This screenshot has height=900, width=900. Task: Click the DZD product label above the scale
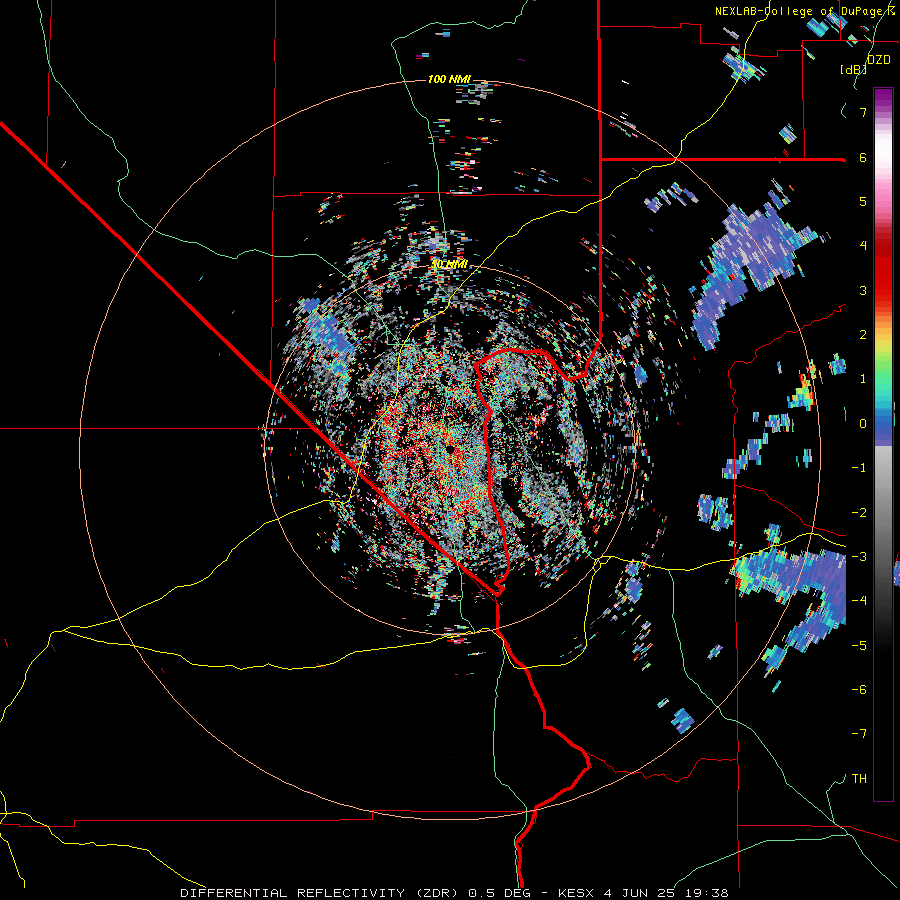(878, 60)
